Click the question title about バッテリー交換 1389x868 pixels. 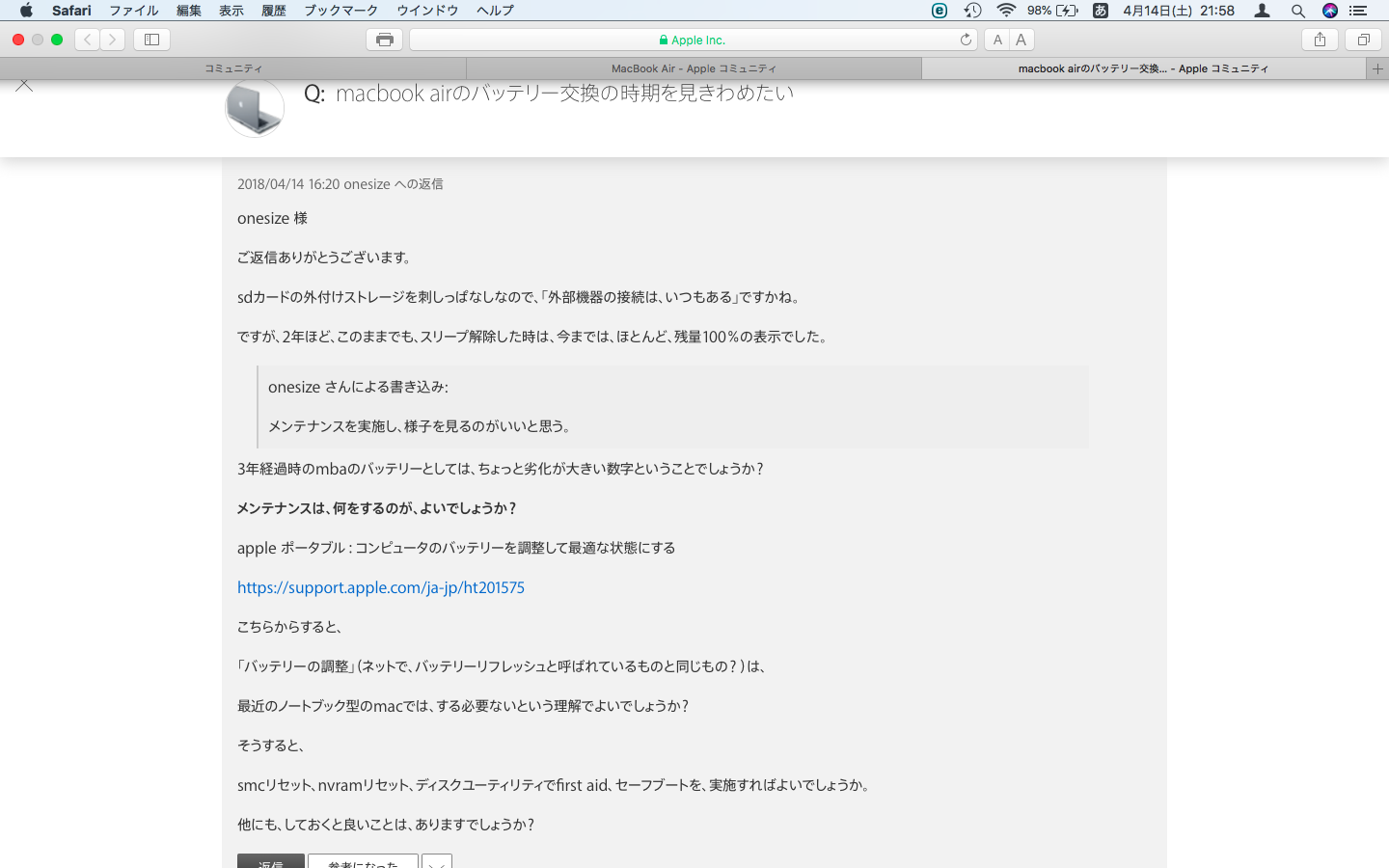(564, 94)
